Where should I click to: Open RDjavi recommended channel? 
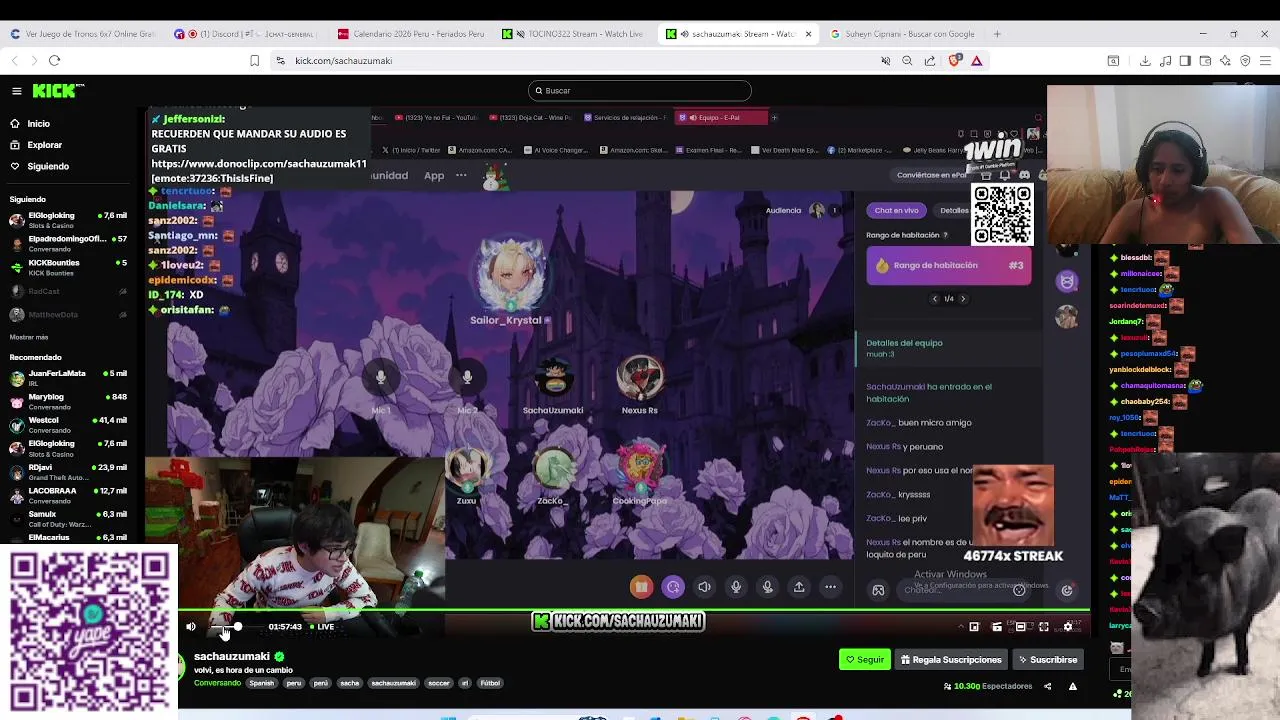pyautogui.click(x=68, y=472)
